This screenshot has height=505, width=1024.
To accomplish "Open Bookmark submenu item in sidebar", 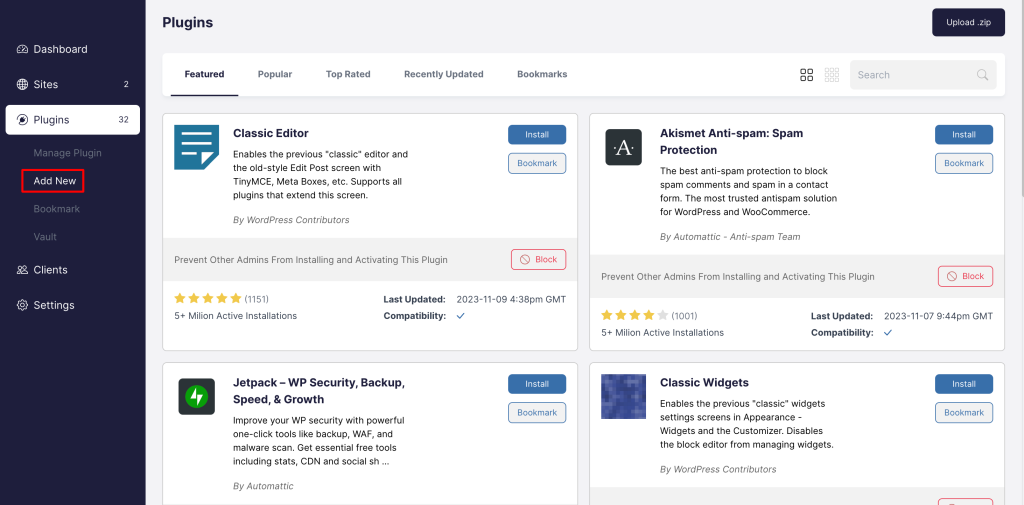I will click(x=57, y=209).
